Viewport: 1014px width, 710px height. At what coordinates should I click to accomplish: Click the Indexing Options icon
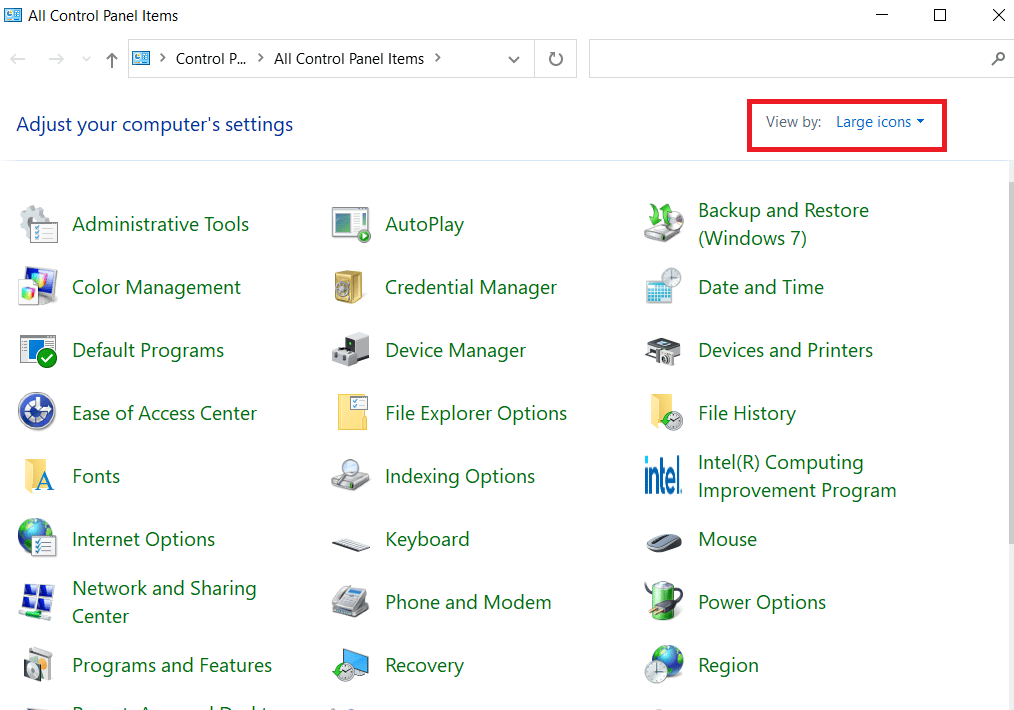pos(351,475)
